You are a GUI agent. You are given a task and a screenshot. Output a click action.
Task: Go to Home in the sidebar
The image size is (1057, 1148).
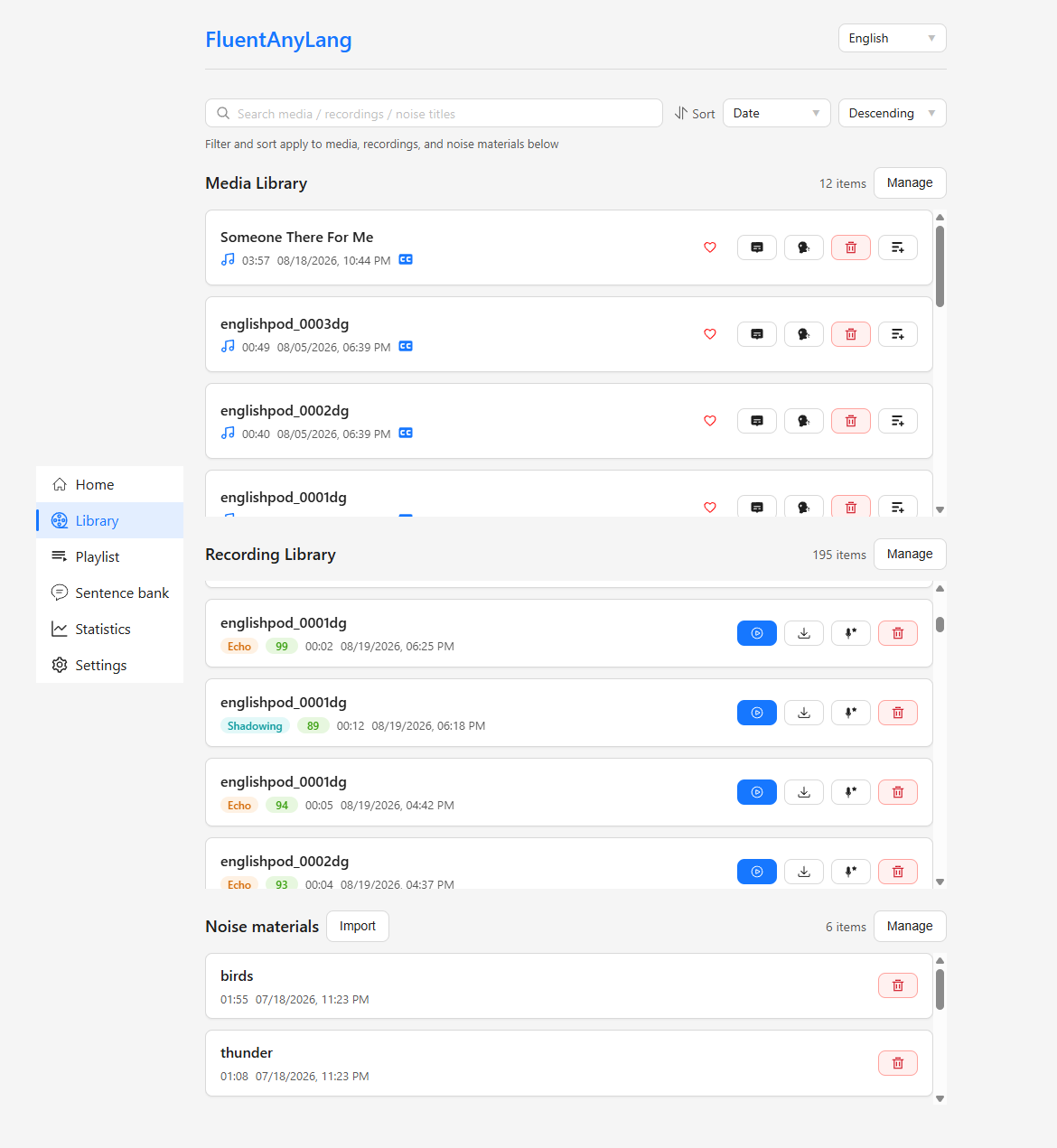(109, 484)
